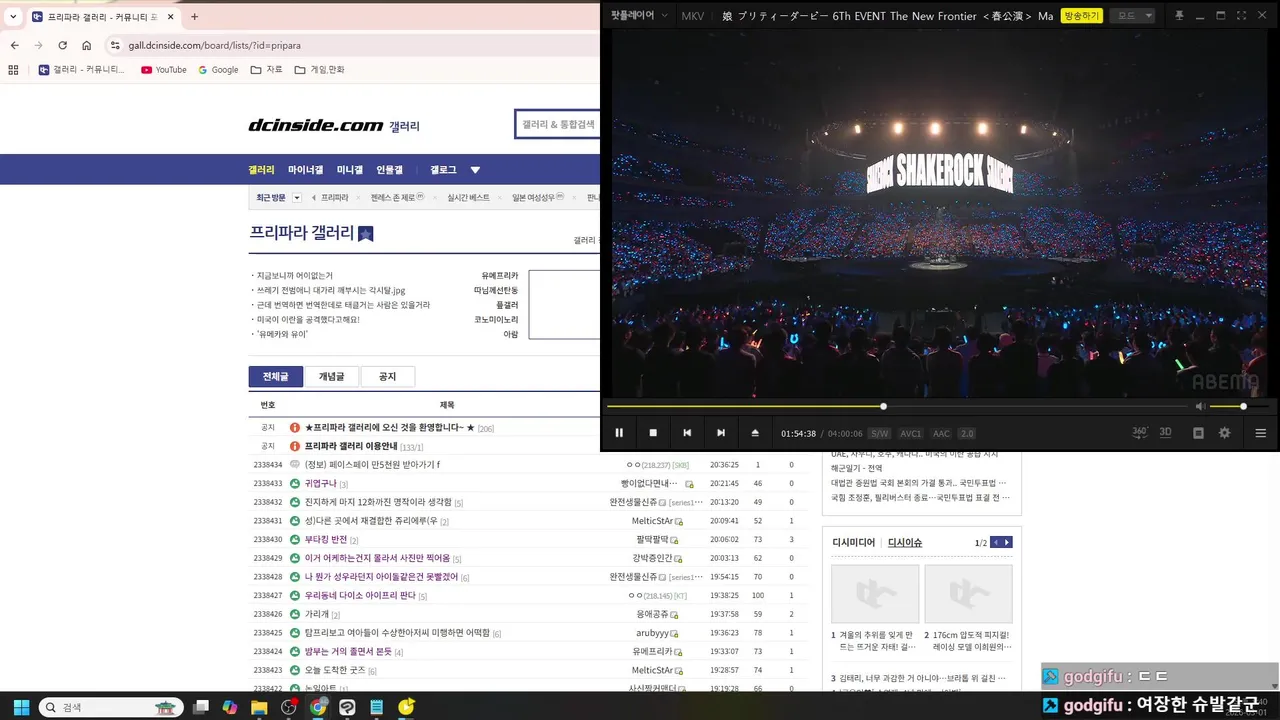Open YouTube bookmark

(x=164, y=70)
